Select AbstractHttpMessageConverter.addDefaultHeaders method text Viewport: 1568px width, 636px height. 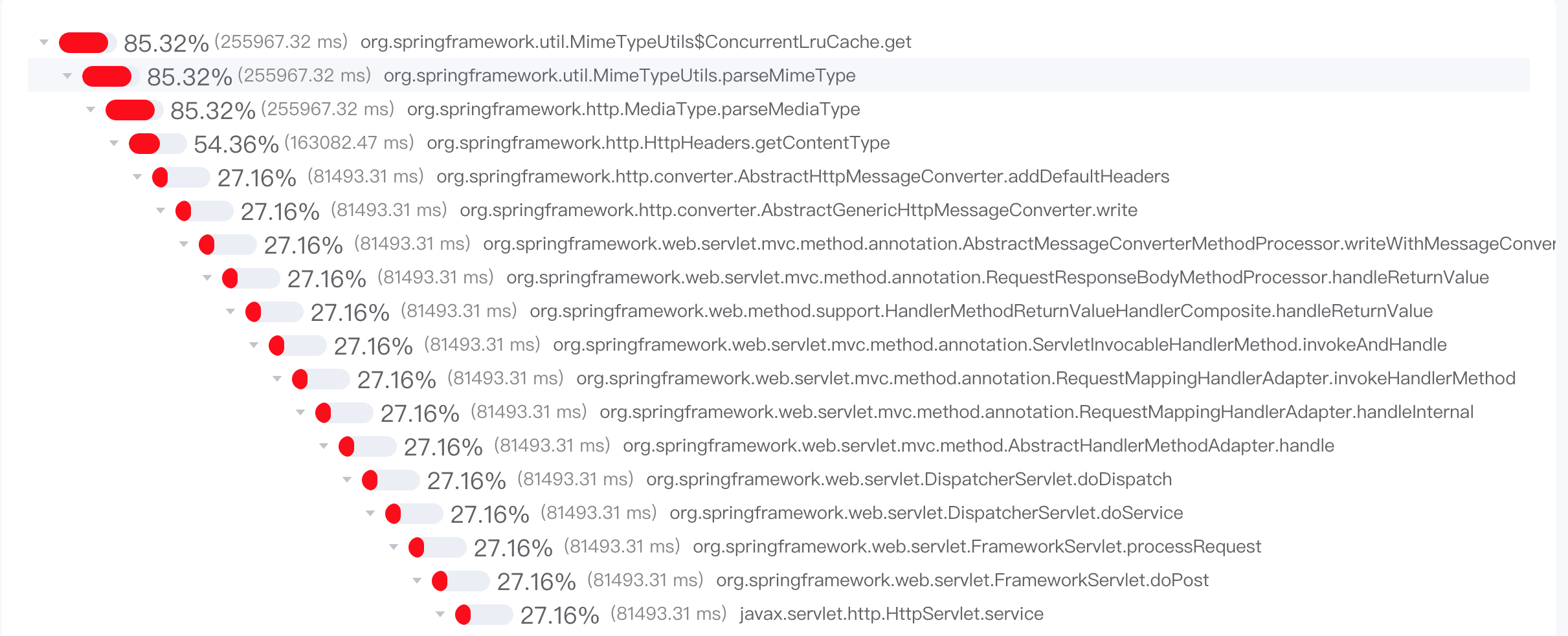(x=803, y=177)
